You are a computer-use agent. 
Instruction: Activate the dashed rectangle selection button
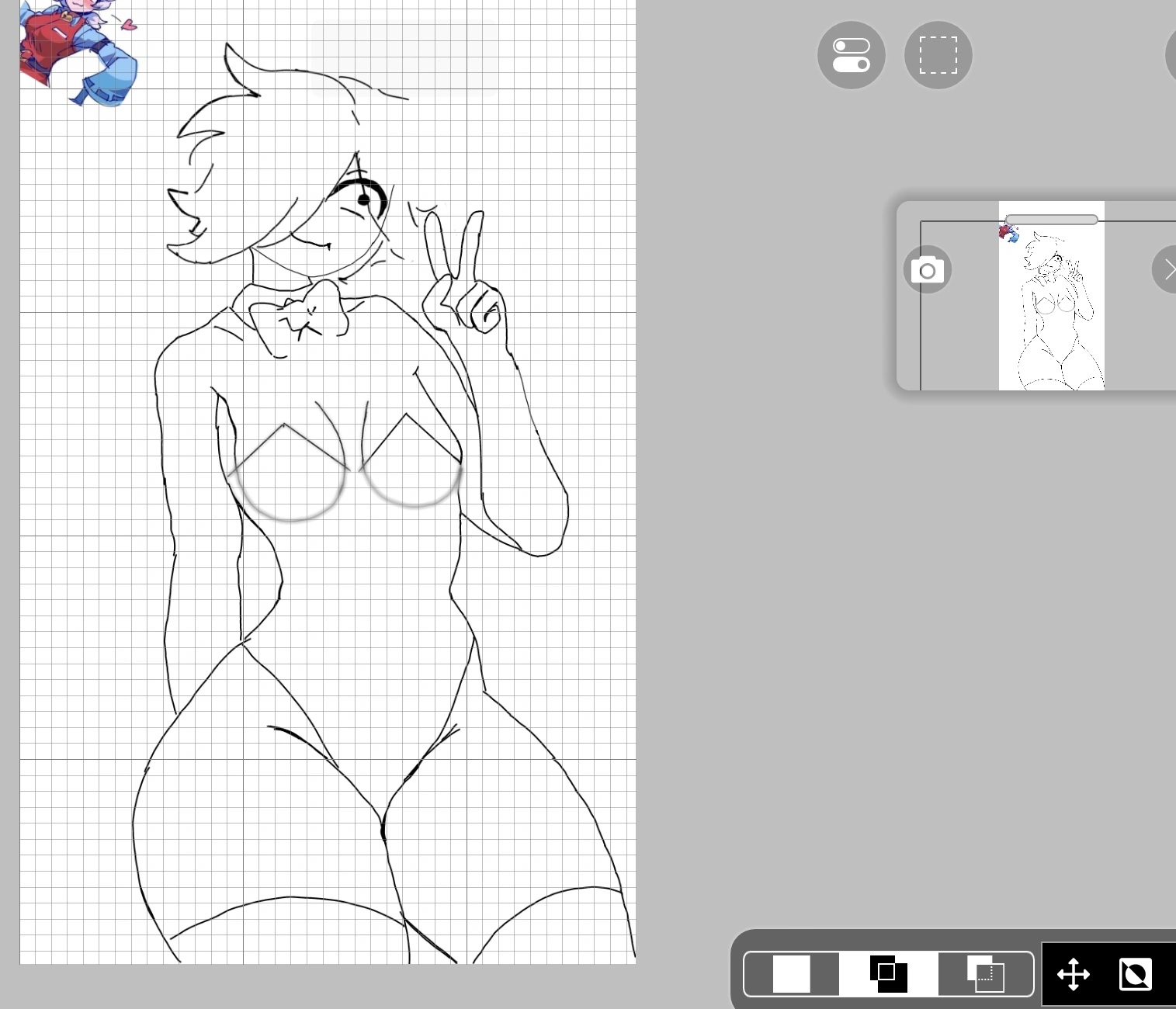(x=938, y=55)
